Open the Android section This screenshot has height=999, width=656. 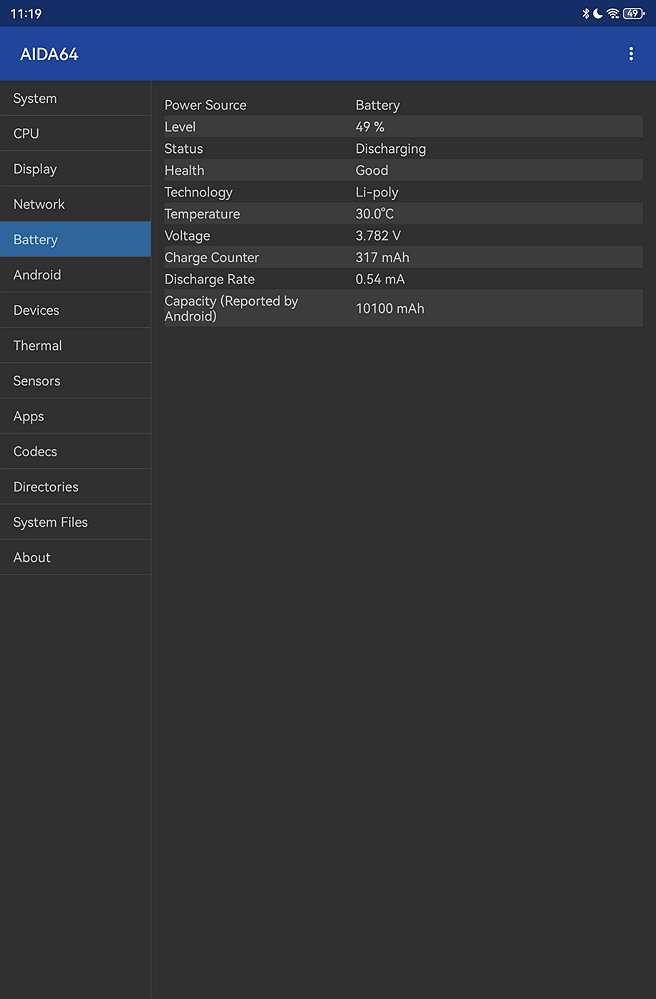click(x=75, y=275)
